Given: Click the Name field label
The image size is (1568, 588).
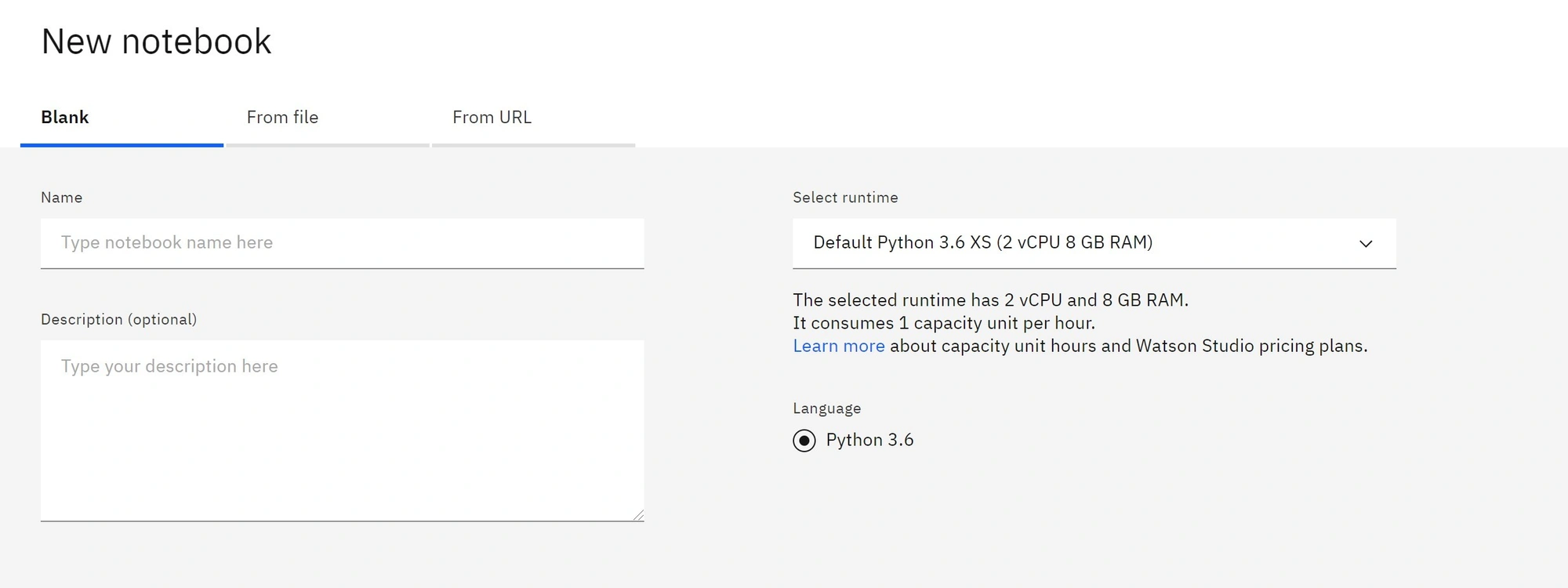Looking at the screenshot, I should pos(61,198).
